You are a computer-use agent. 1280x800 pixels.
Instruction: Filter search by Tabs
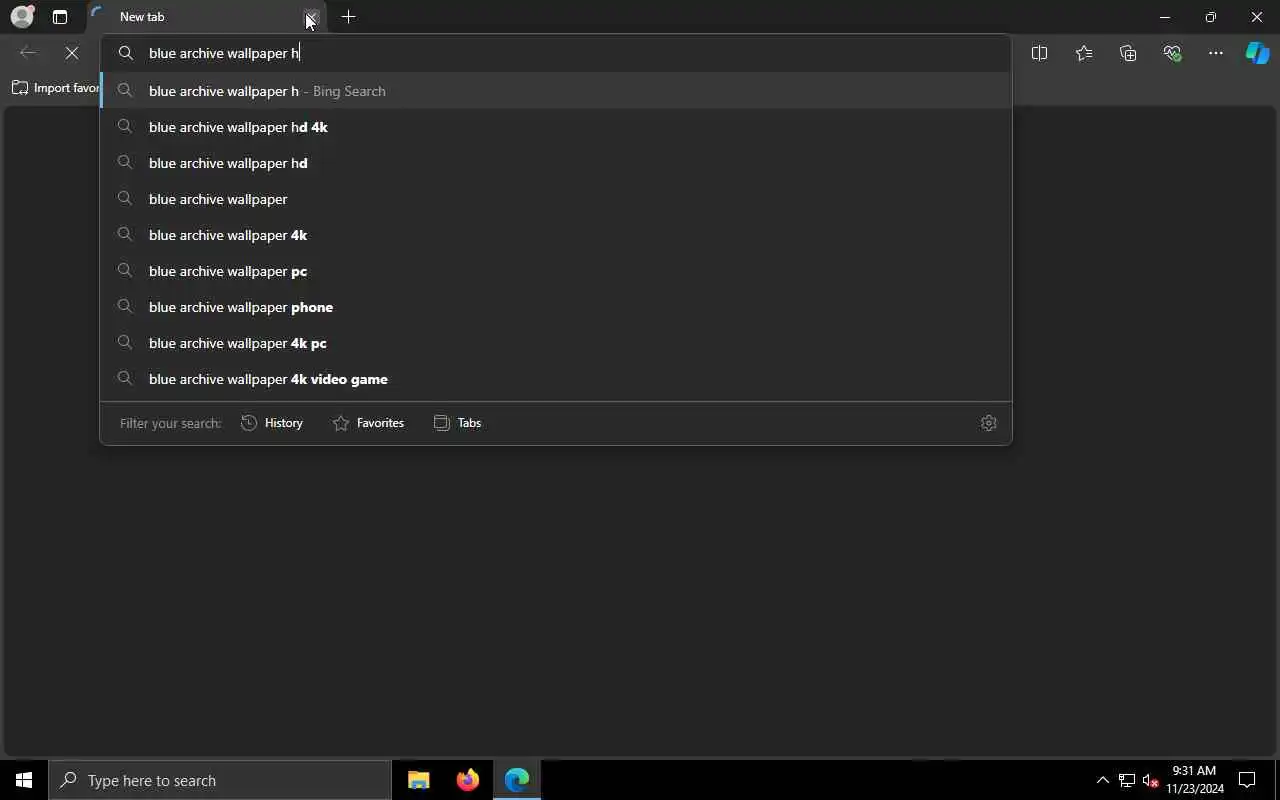tap(457, 423)
